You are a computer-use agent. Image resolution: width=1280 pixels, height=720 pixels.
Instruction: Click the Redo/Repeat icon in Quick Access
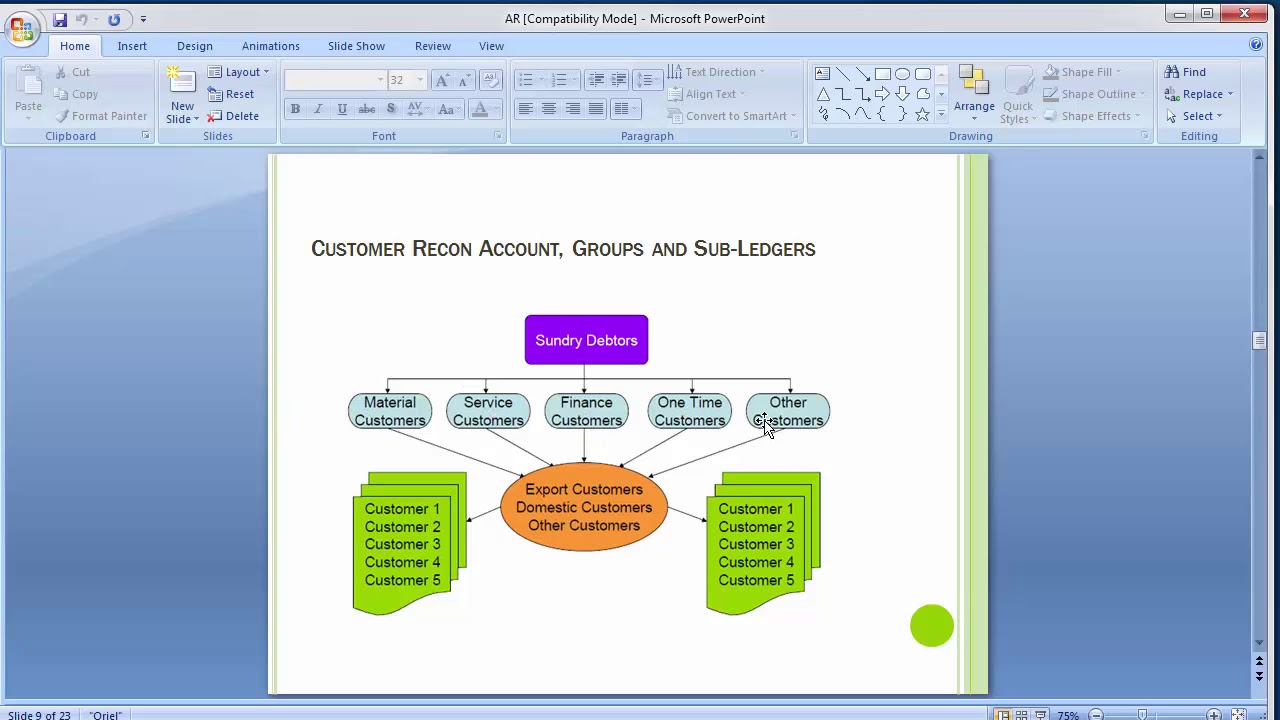click(x=114, y=19)
